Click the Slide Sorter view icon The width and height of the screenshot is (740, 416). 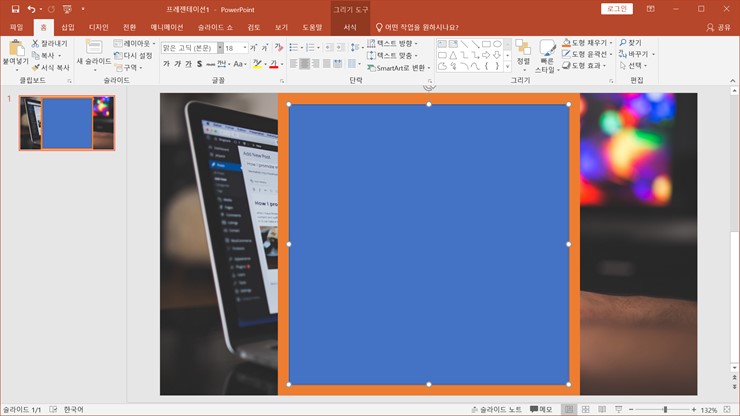tap(586, 409)
